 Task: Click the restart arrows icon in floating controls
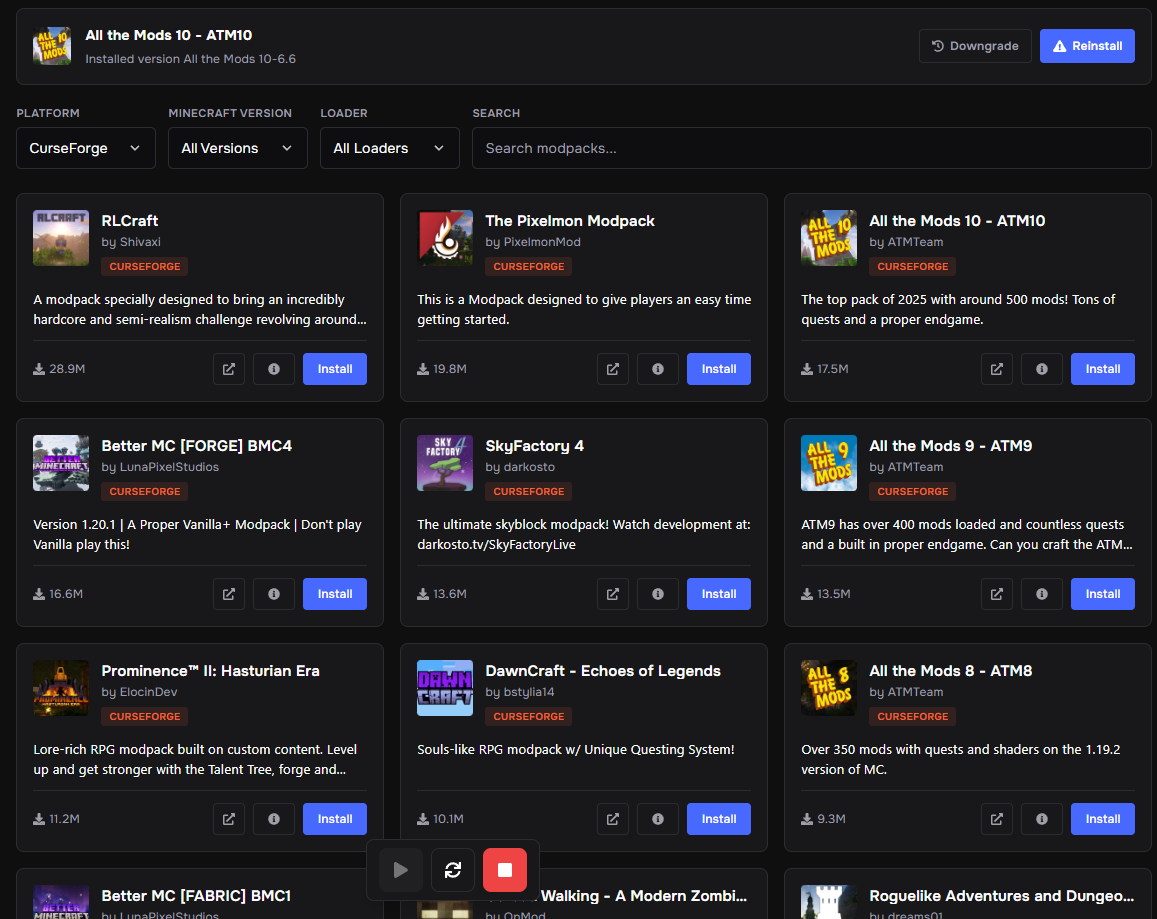coord(453,870)
